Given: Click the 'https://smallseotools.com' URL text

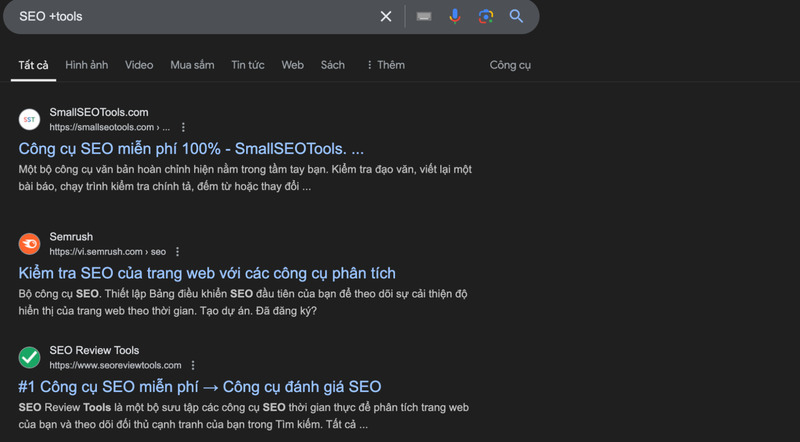Looking at the screenshot, I should point(102,127).
